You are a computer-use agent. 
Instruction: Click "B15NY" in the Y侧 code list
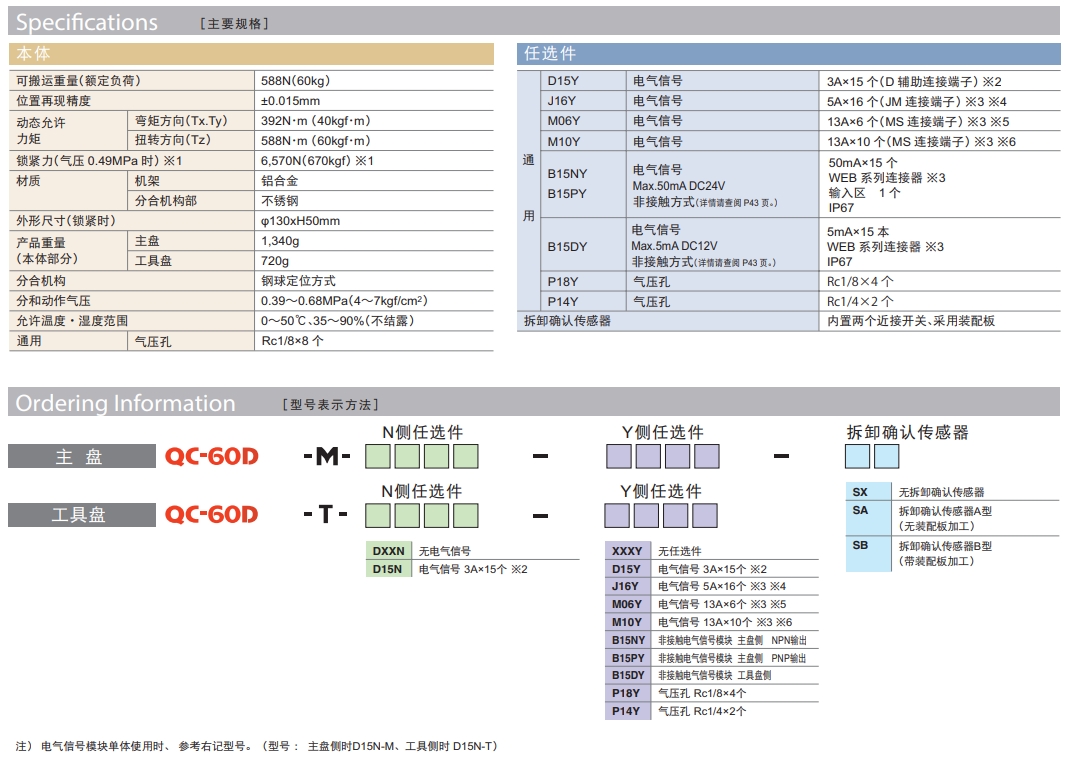628,640
